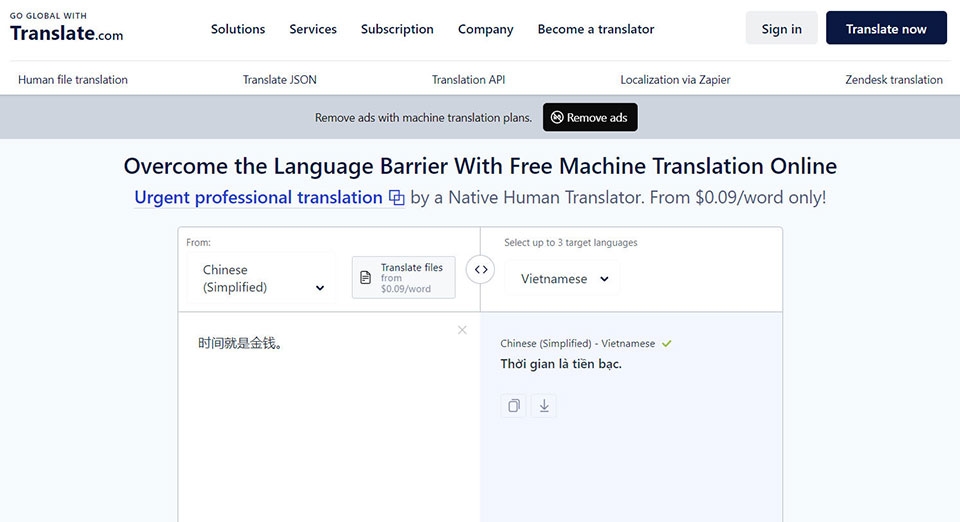Copy the Vietnamese translation

(514, 406)
